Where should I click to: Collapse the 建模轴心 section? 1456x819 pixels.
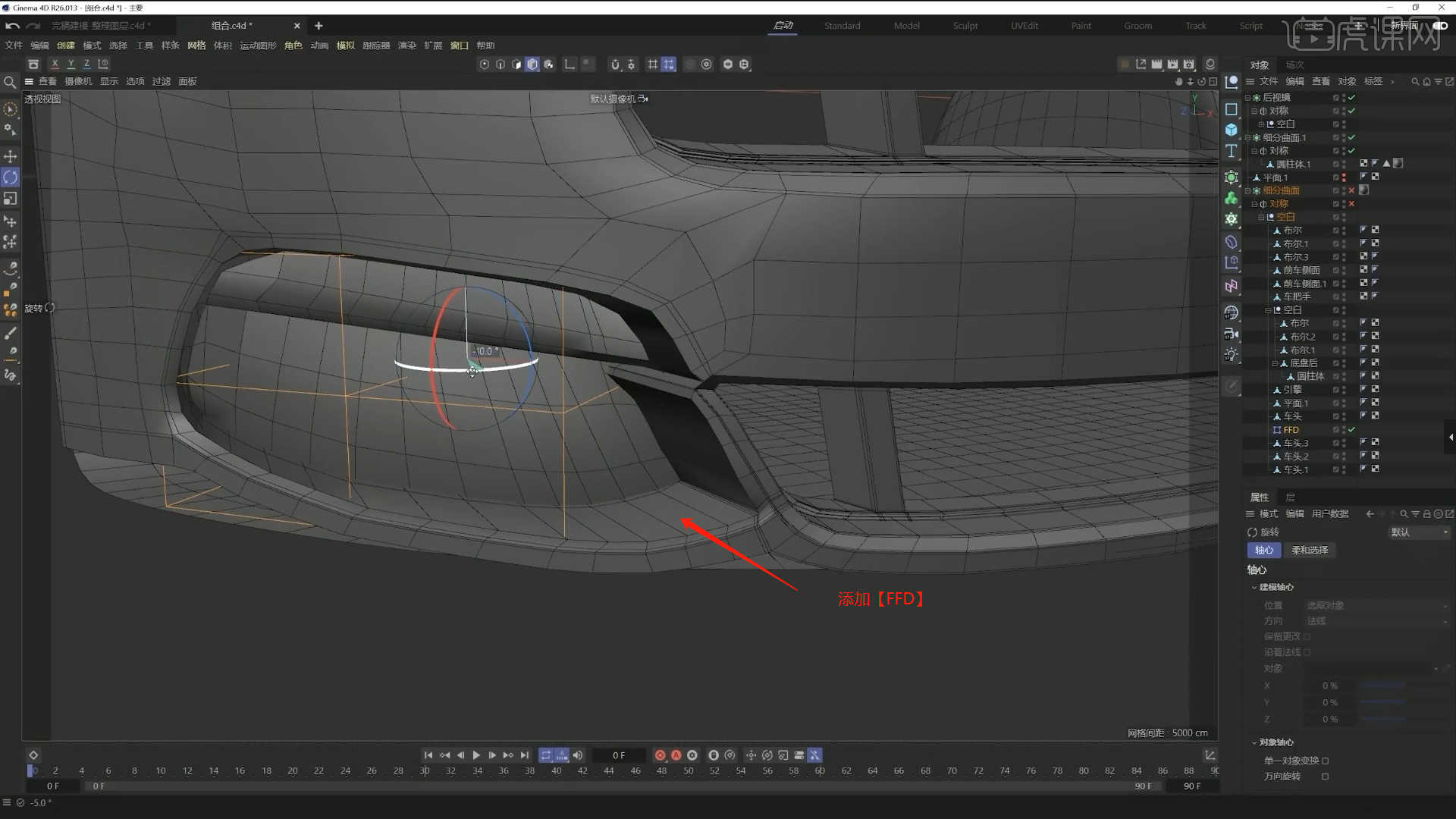(1254, 588)
